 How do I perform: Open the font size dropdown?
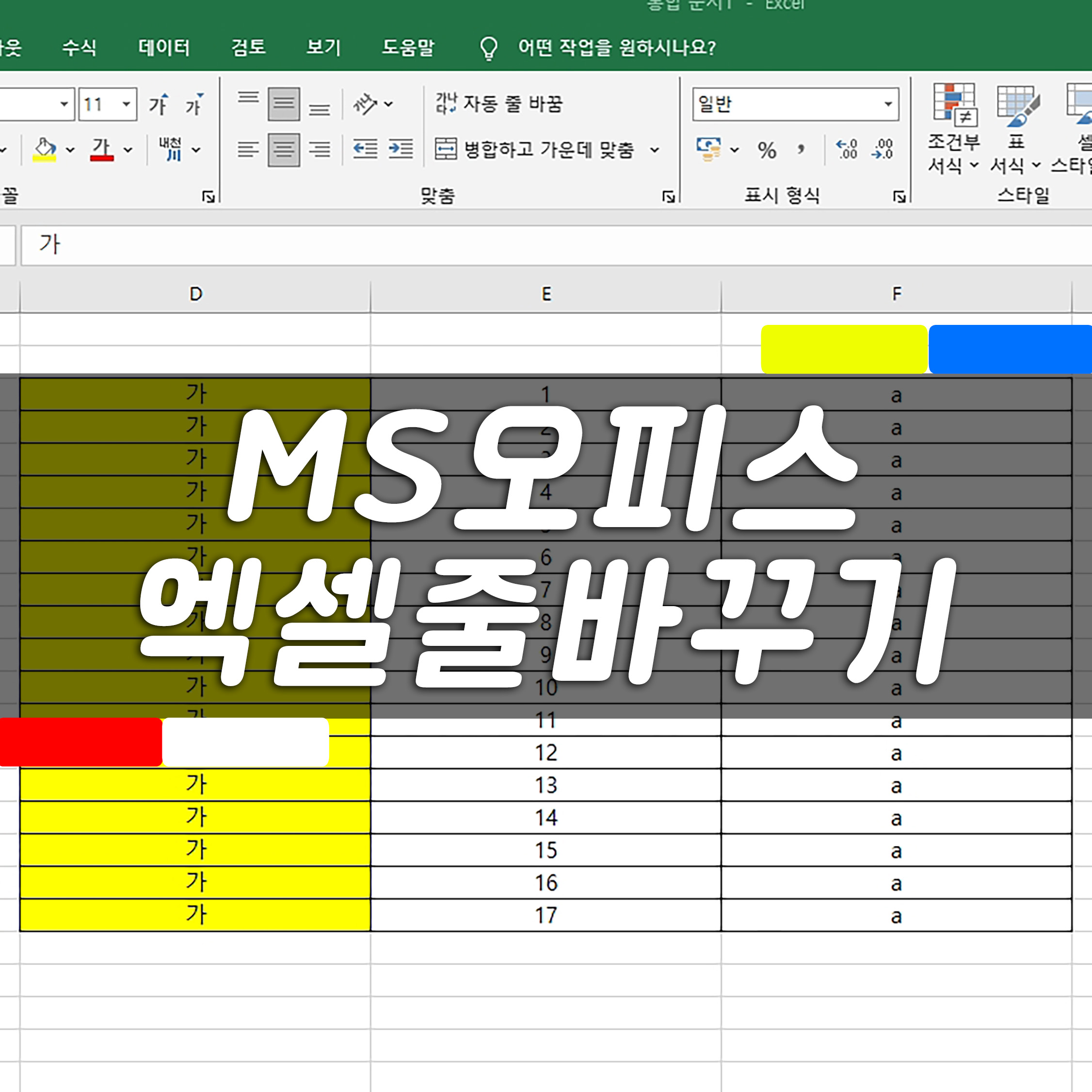(x=127, y=104)
